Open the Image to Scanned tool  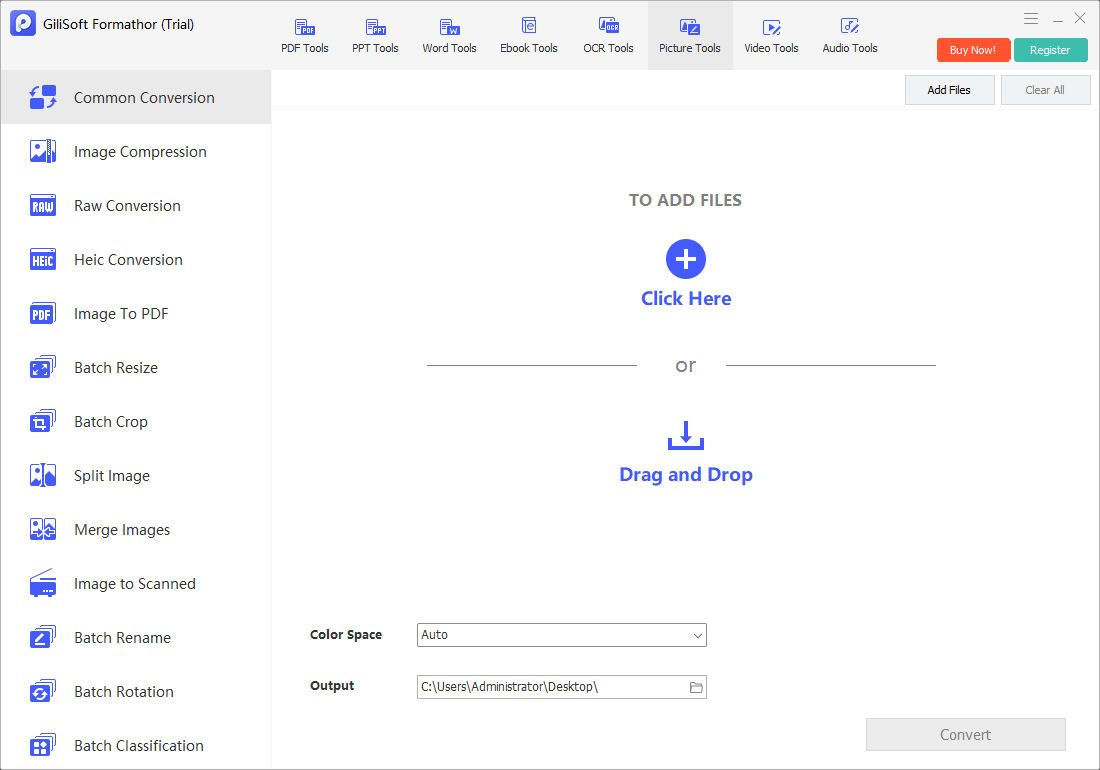[x=136, y=583]
